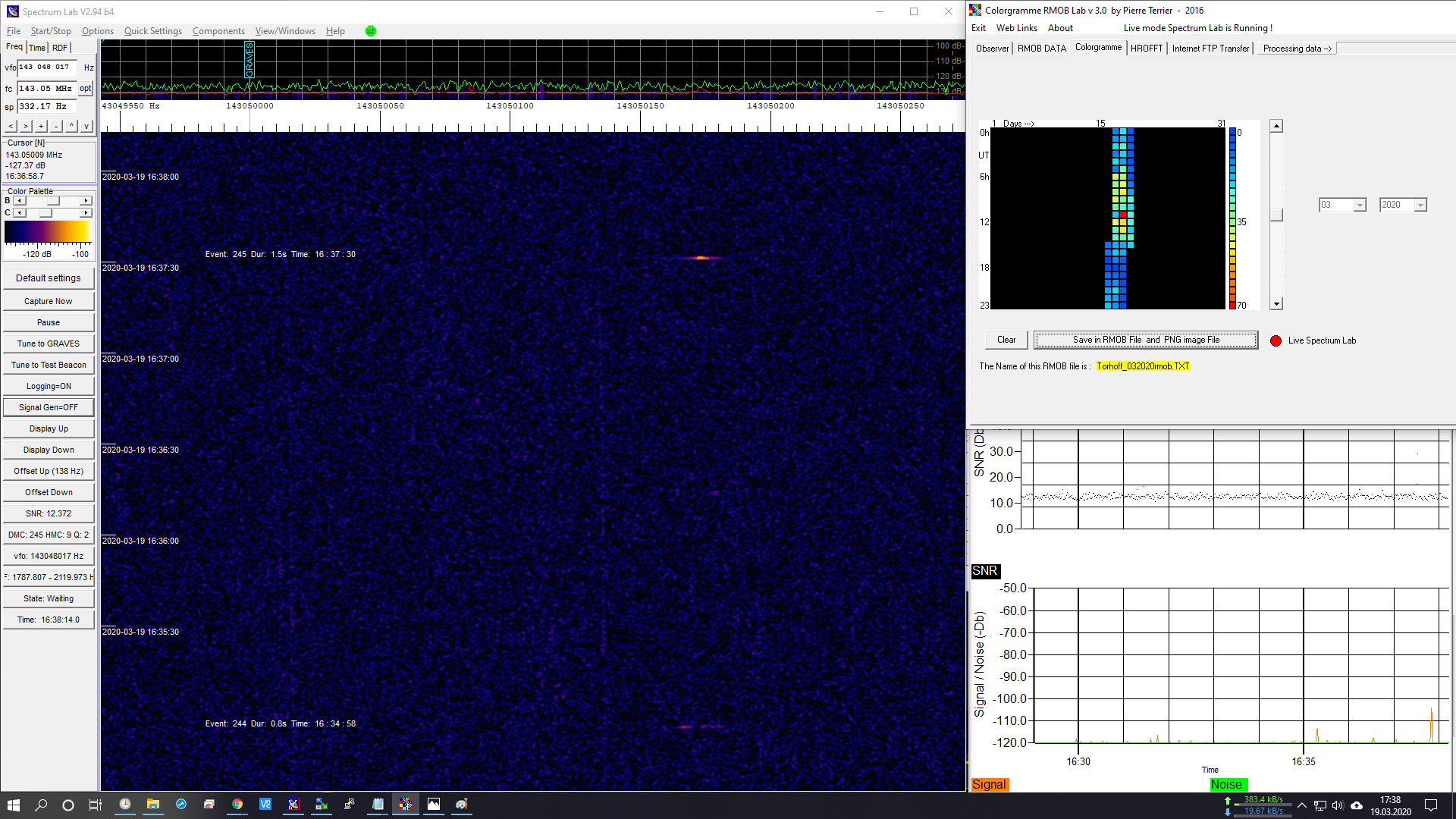Screen dimensions: 1456x819
Task: Open the View/Windows menu
Action: 285,31
